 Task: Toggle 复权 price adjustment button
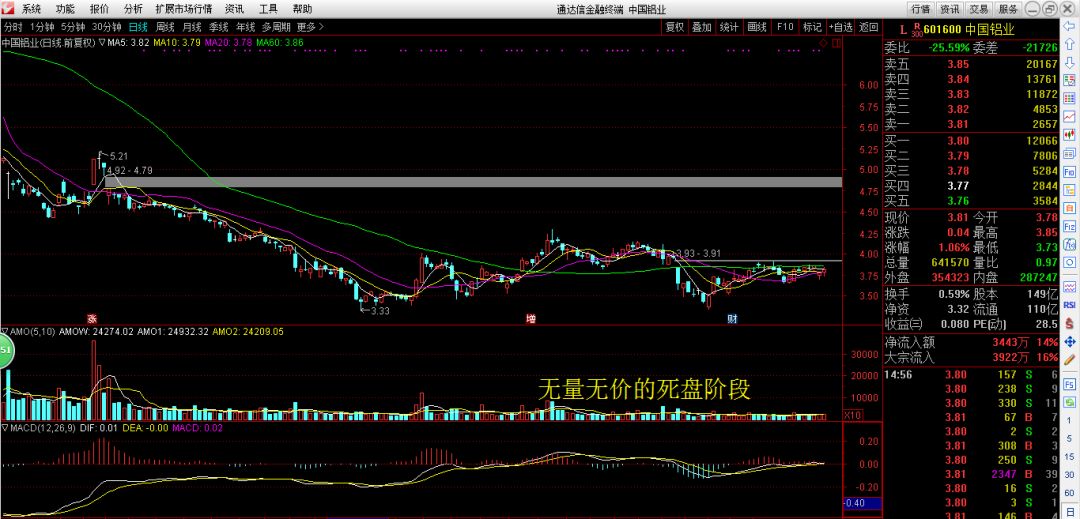674,27
